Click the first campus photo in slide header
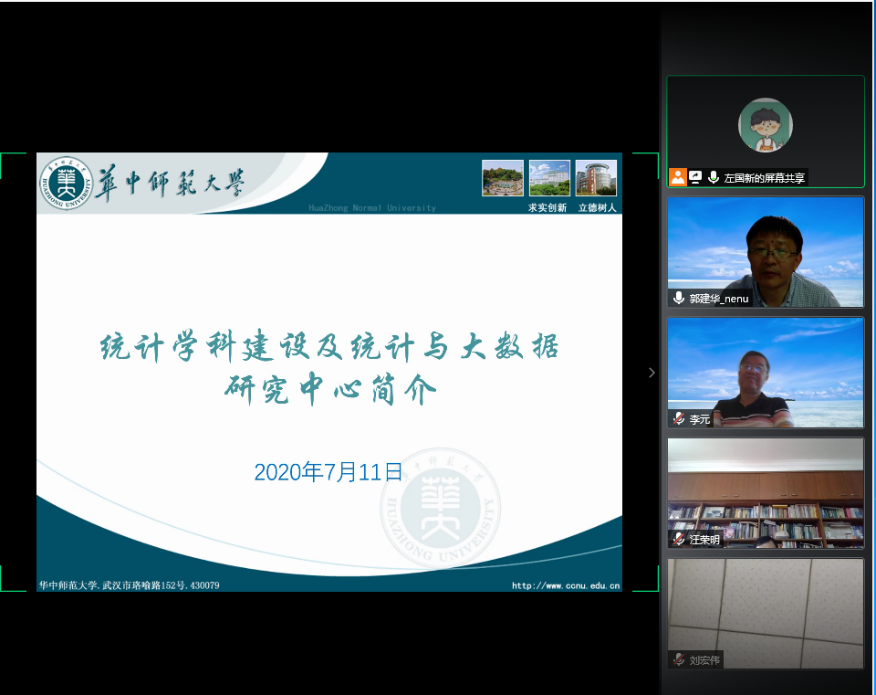Image resolution: width=876 pixels, height=695 pixels. [x=502, y=178]
